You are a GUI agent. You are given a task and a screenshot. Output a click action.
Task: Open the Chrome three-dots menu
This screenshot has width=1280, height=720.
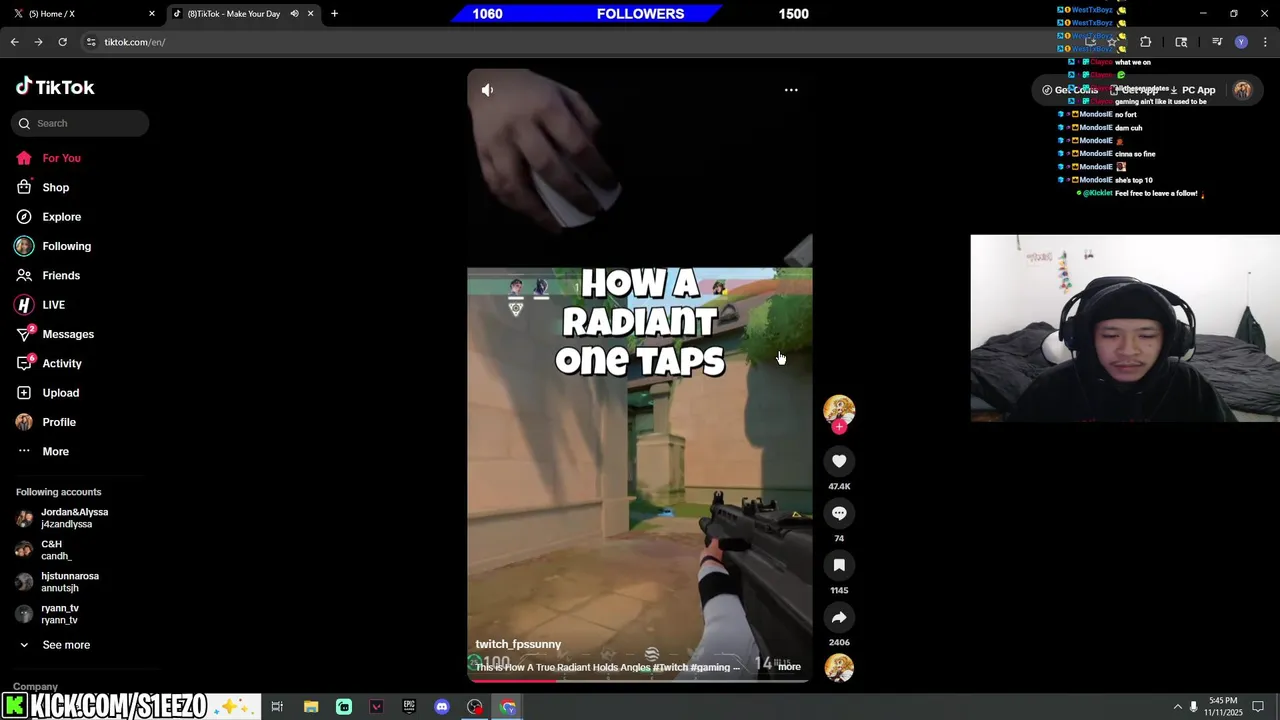(x=1265, y=42)
